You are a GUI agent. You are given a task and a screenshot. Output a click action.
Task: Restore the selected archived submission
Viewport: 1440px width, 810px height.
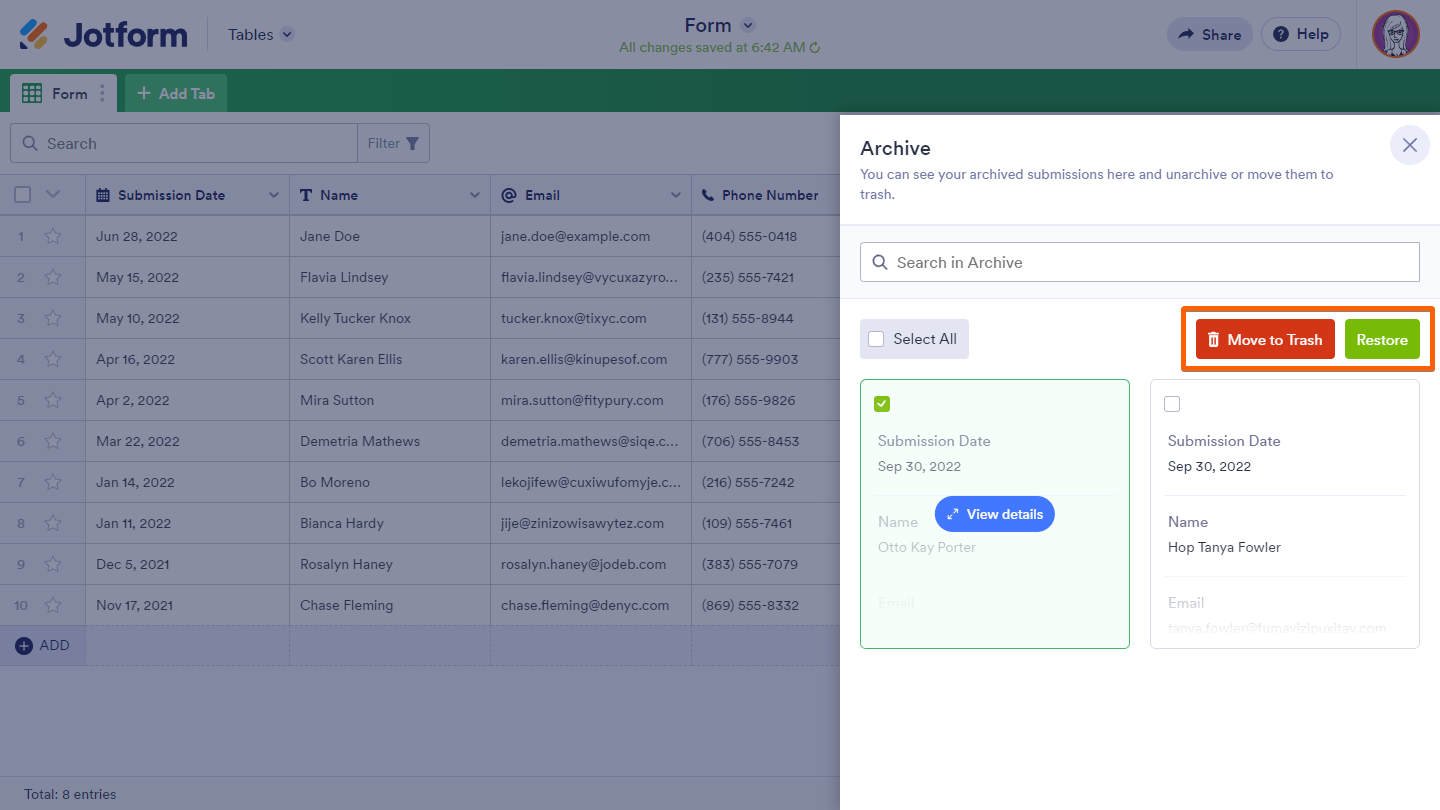[x=1382, y=340]
